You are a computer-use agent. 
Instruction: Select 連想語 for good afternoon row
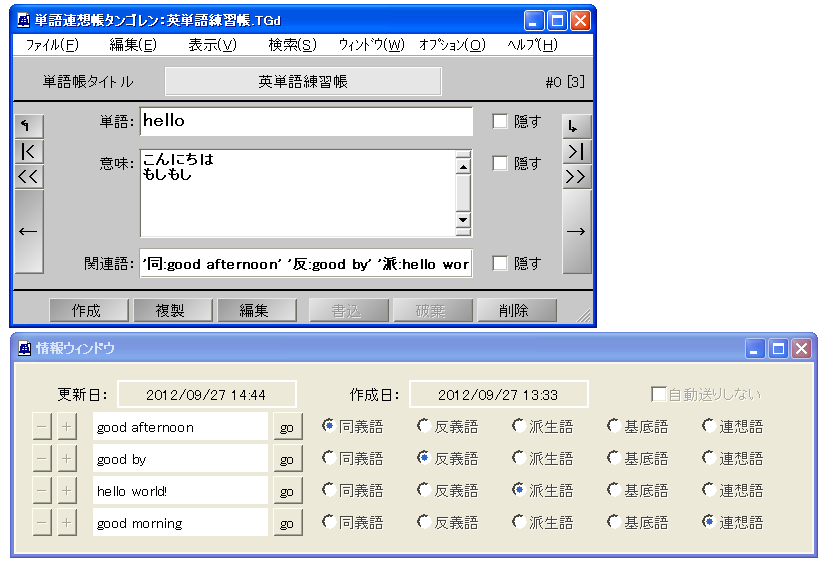pos(710,426)
